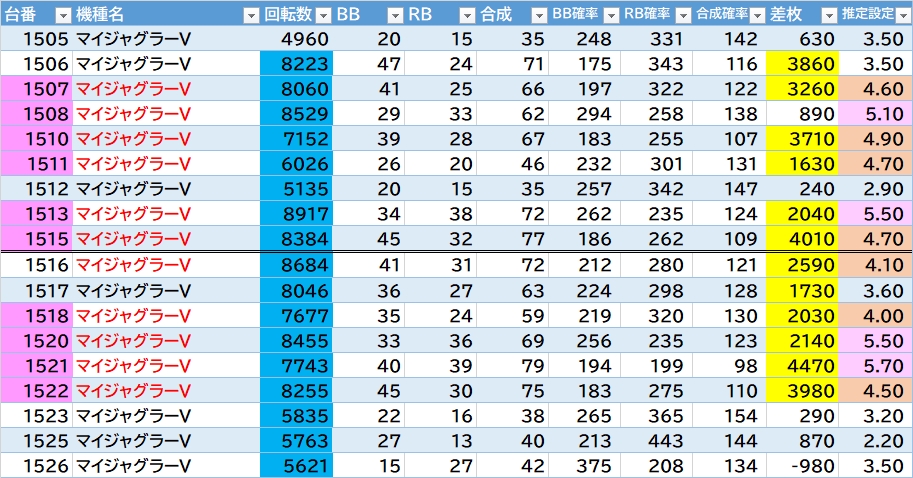Select the 回転数 cell 5621
The height and width of the screenshot is (478, 913).
coord(296,466)
